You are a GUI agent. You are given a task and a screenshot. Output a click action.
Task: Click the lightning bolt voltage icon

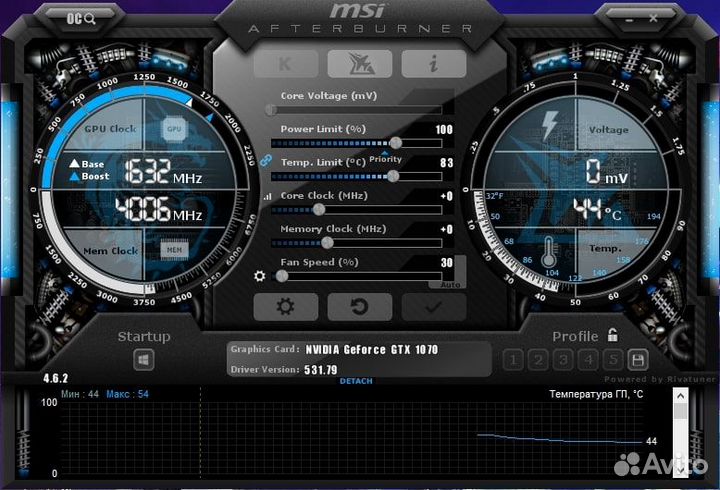[549, 125]
